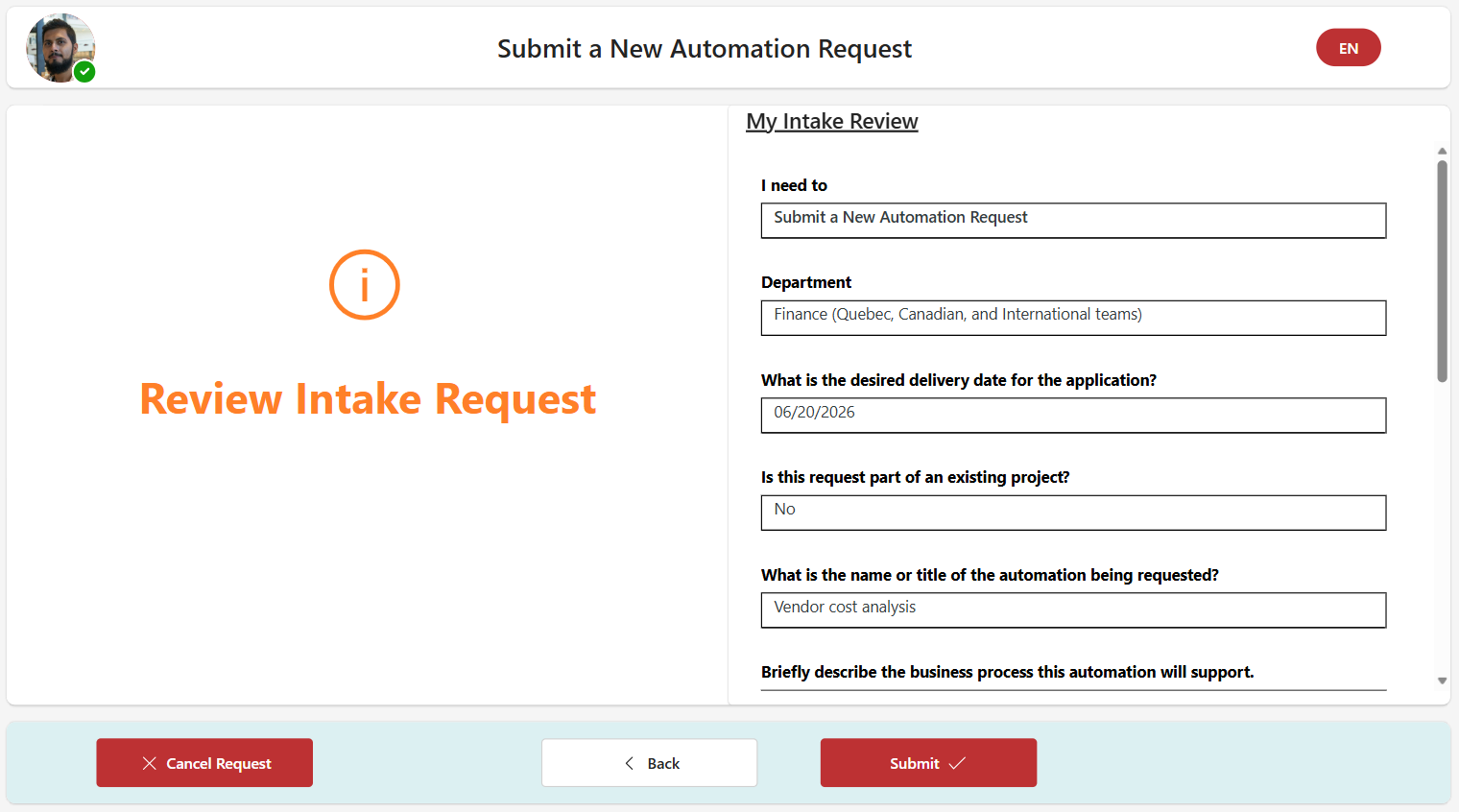Click the desired delivery date field

tap(1073, 415)
